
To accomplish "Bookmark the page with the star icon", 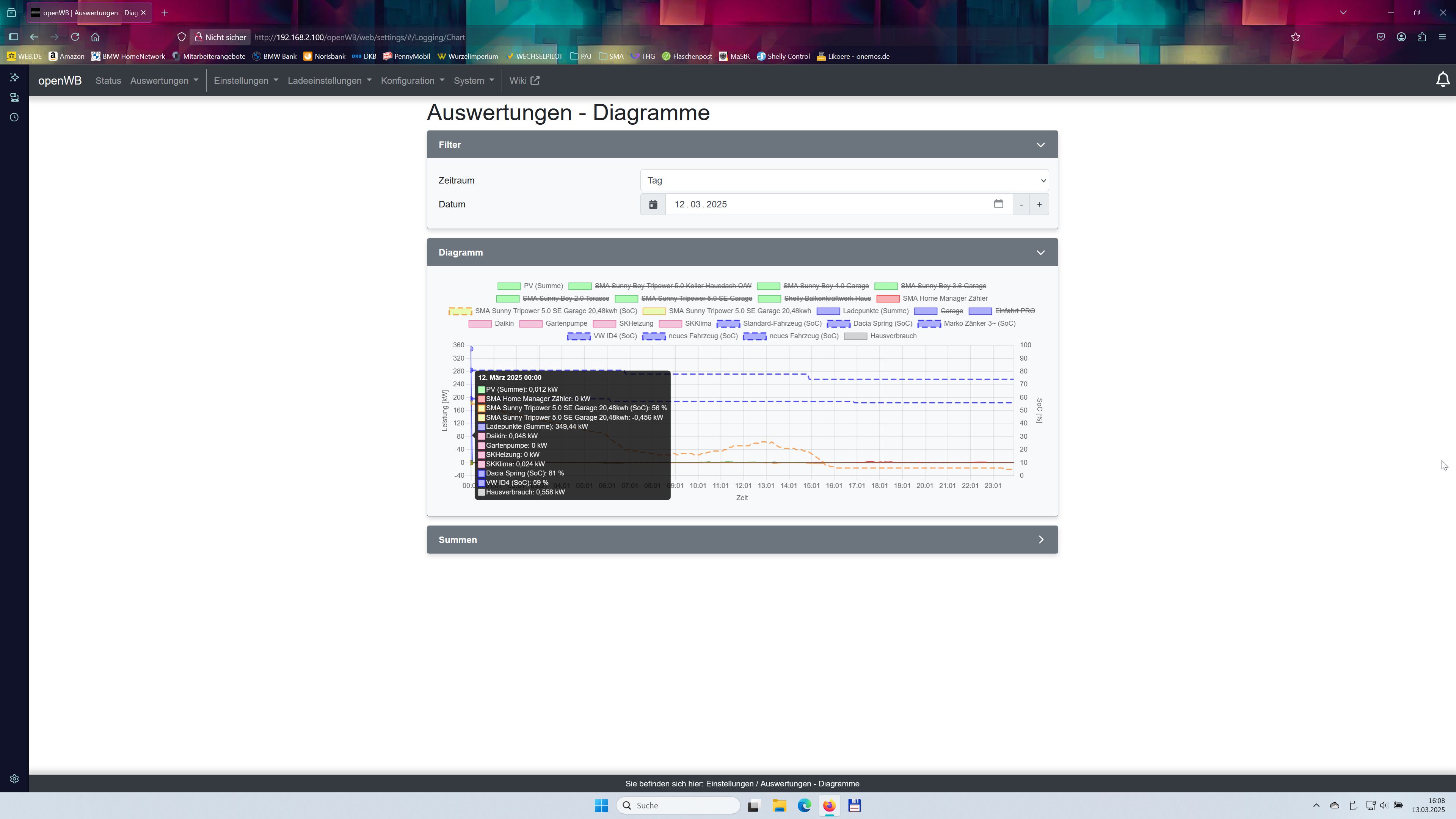I will click(1296, 37).
